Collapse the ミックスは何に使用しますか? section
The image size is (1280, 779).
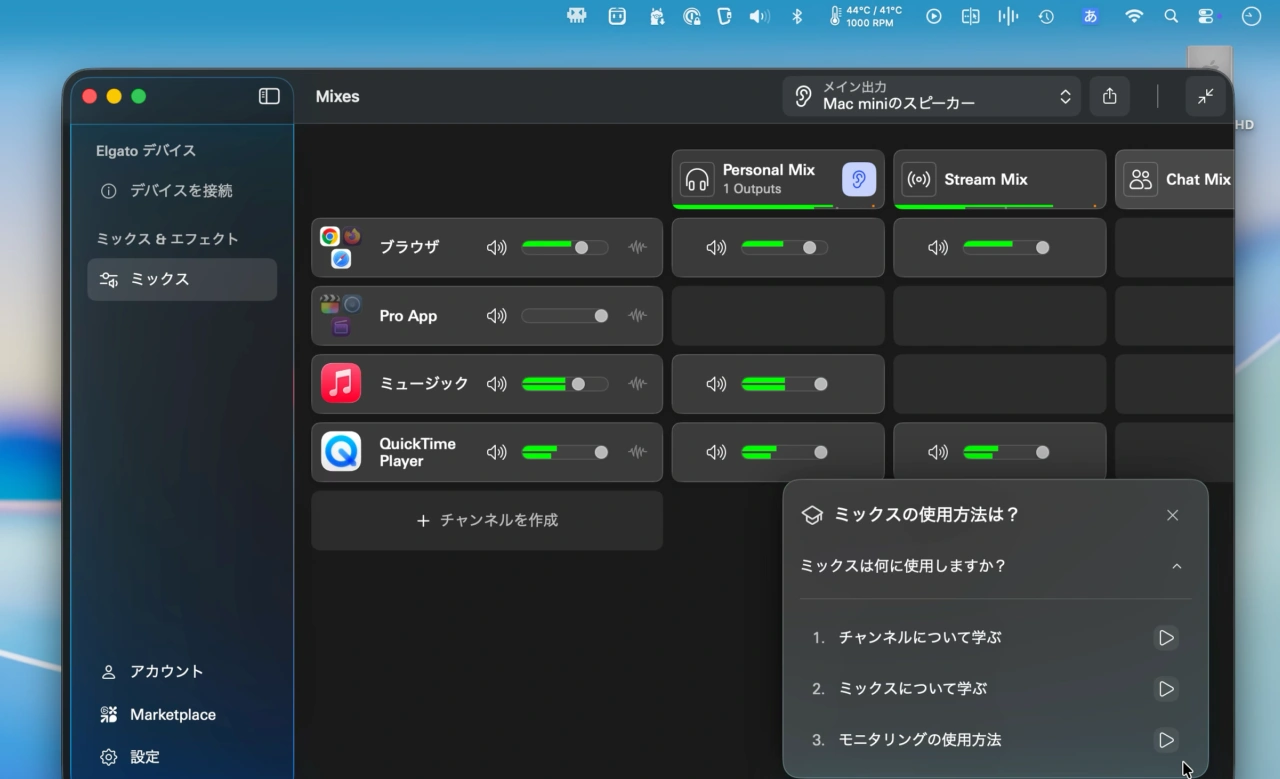(x=1176, y=566)
